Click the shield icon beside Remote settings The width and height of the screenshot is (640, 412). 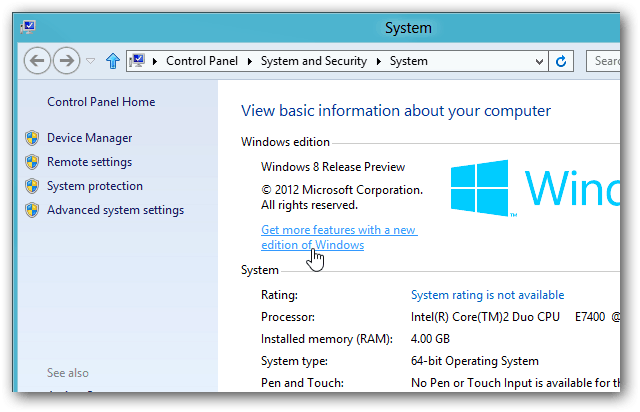point(32,162)
